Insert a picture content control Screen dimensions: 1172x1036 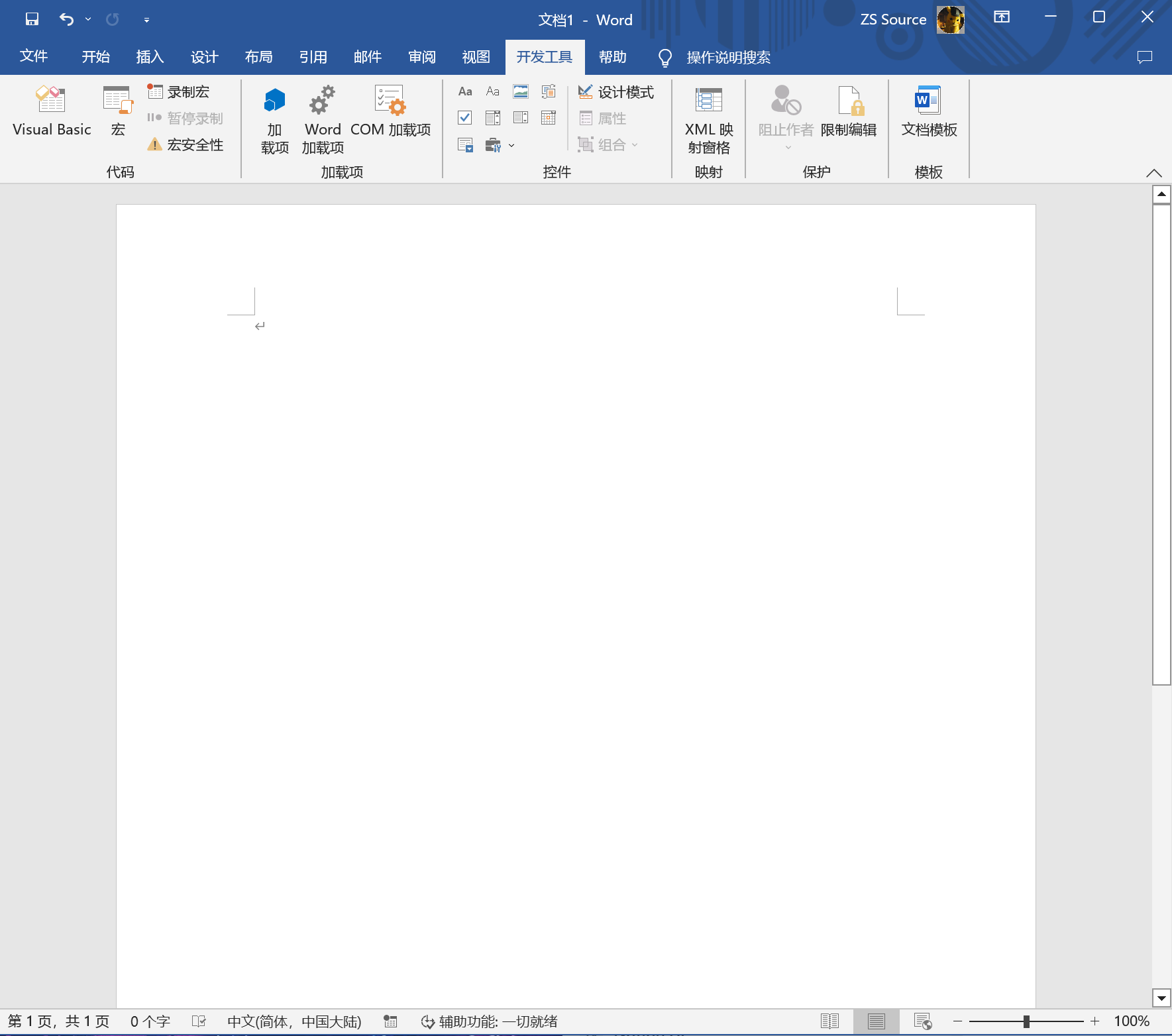pyautogui.click(x=521, y=91)
